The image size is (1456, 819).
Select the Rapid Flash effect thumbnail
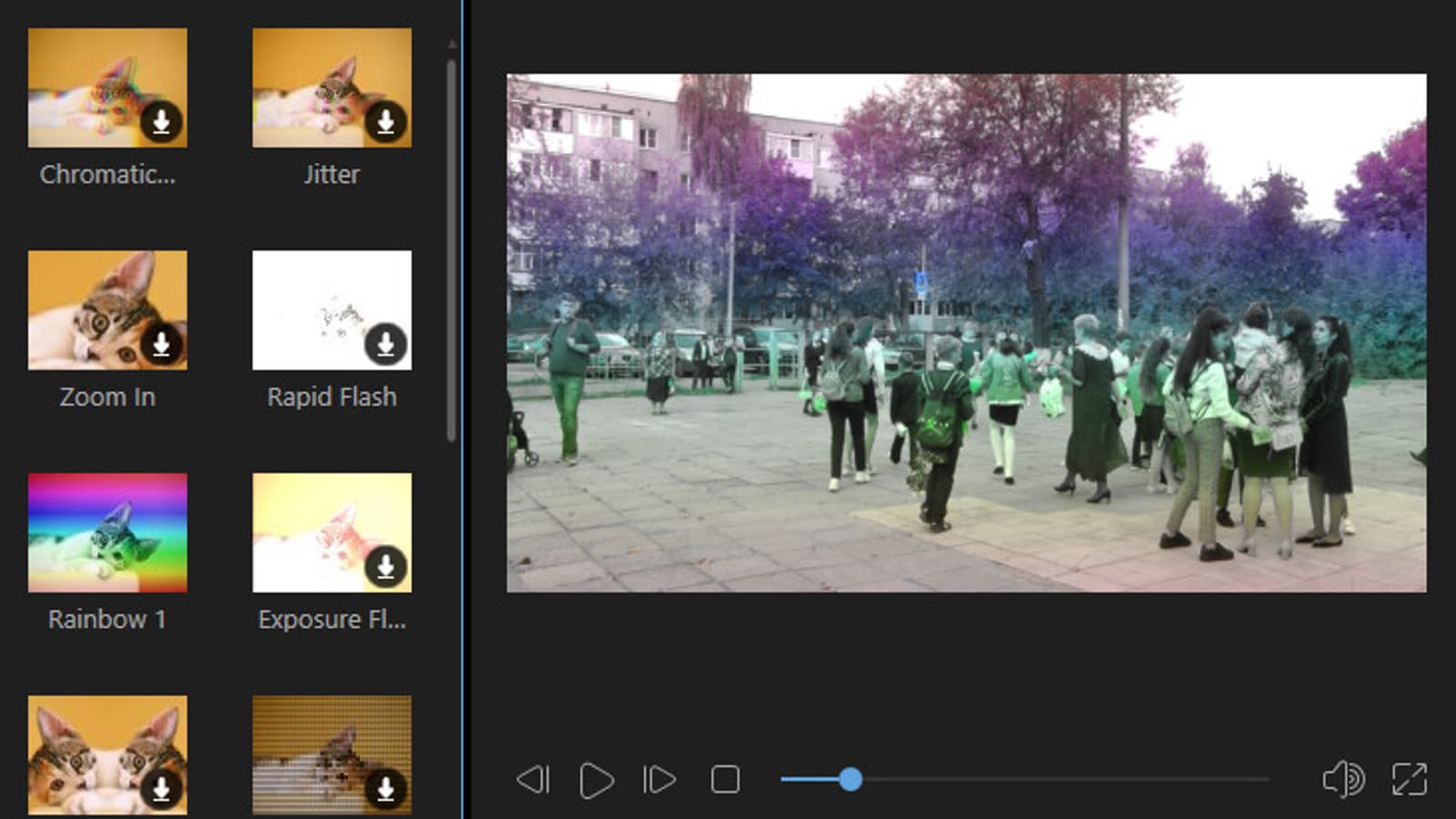click(332, 310)
